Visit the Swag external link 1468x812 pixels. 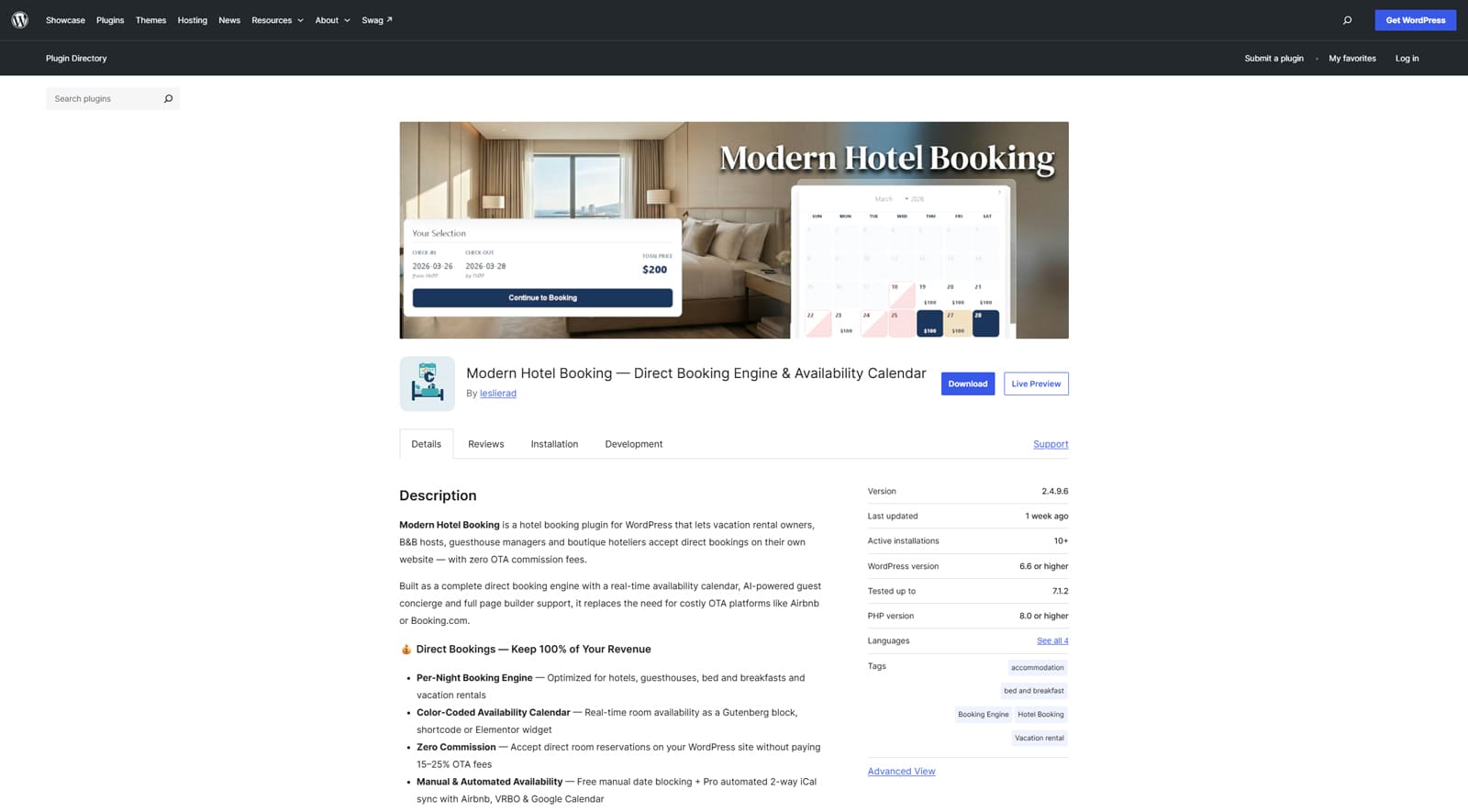point(377,20)
